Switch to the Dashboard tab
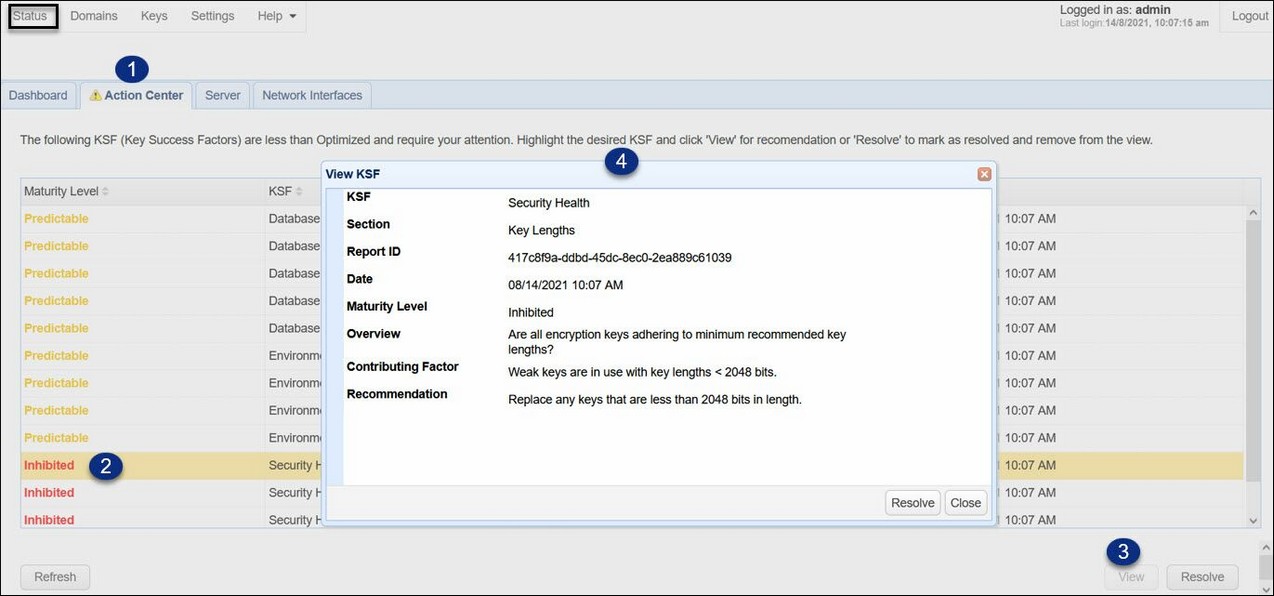Screen dimensions: 1274x596 pos(38,95)
